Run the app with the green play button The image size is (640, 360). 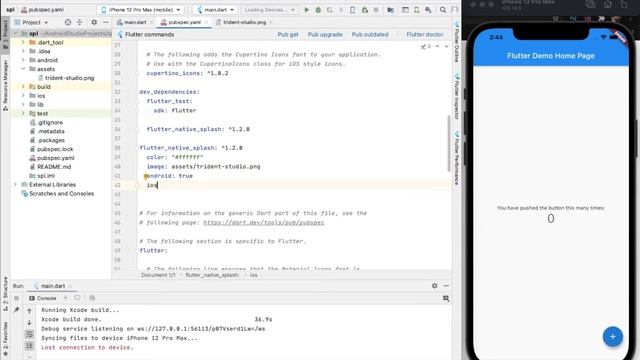(x=307, y=9)
